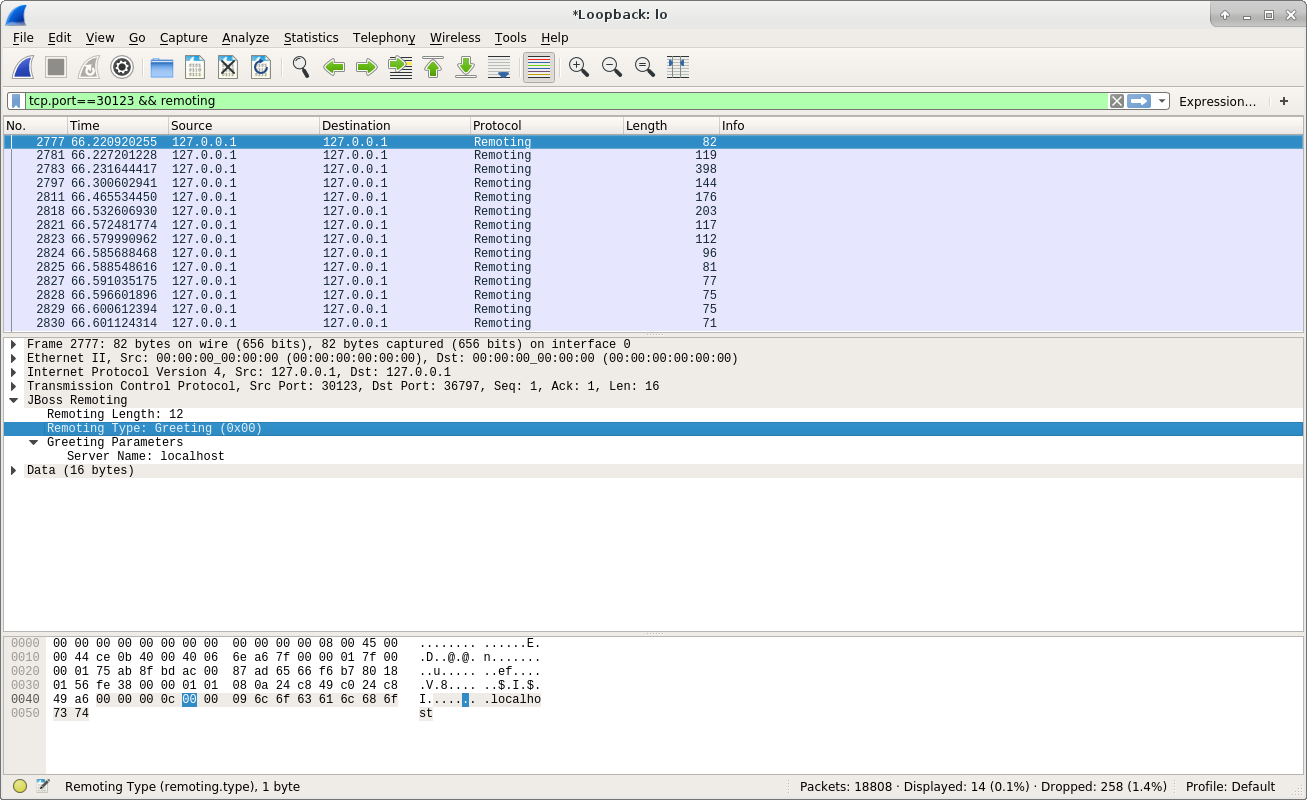Click hex offset 0040 row
This screenshot has width=1307, height=800.
pyautogui.click(x=25, y=699)
